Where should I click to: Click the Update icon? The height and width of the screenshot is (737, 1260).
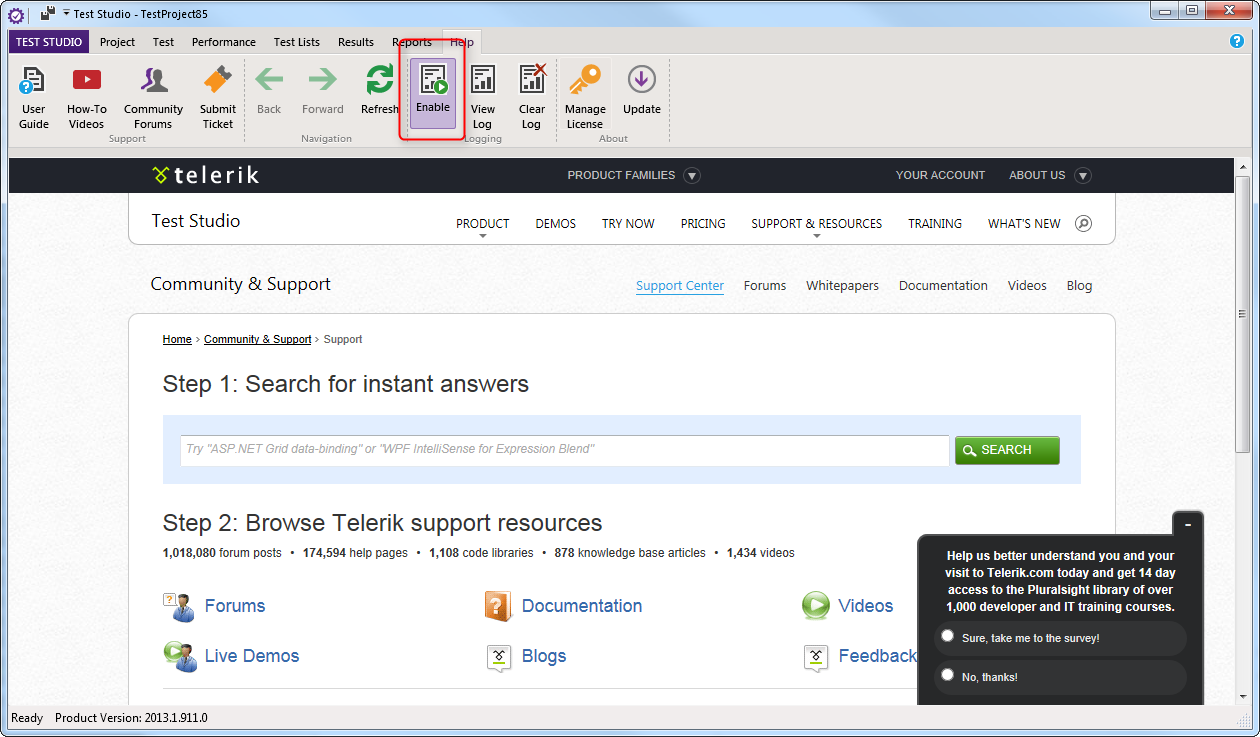pos(641,79)
